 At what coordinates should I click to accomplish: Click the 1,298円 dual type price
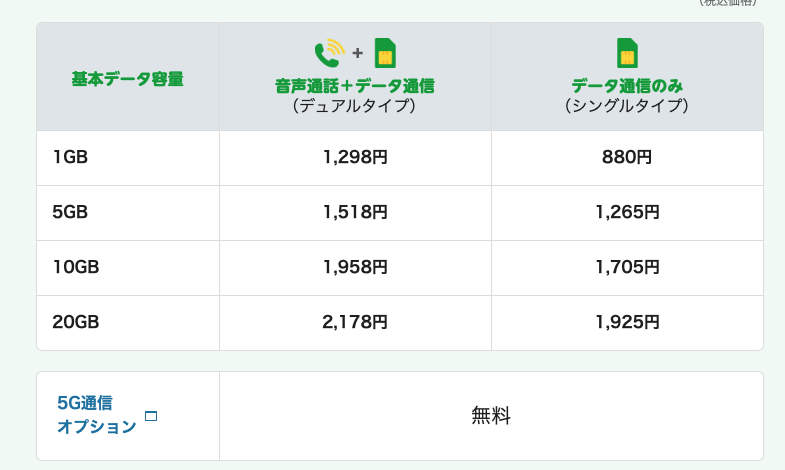coord(355,157)
